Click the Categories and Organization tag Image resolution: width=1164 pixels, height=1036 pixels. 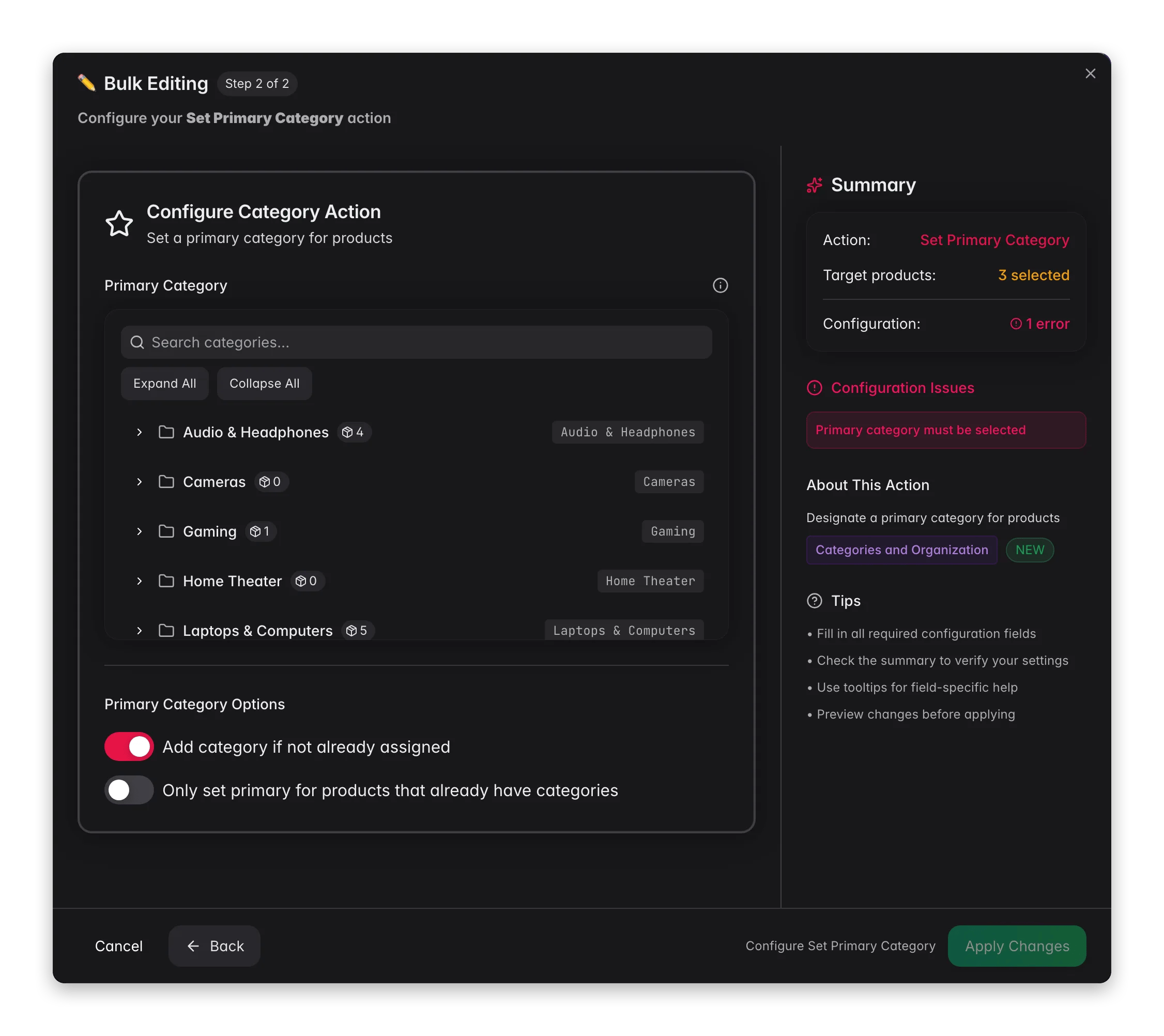[901, 550]
